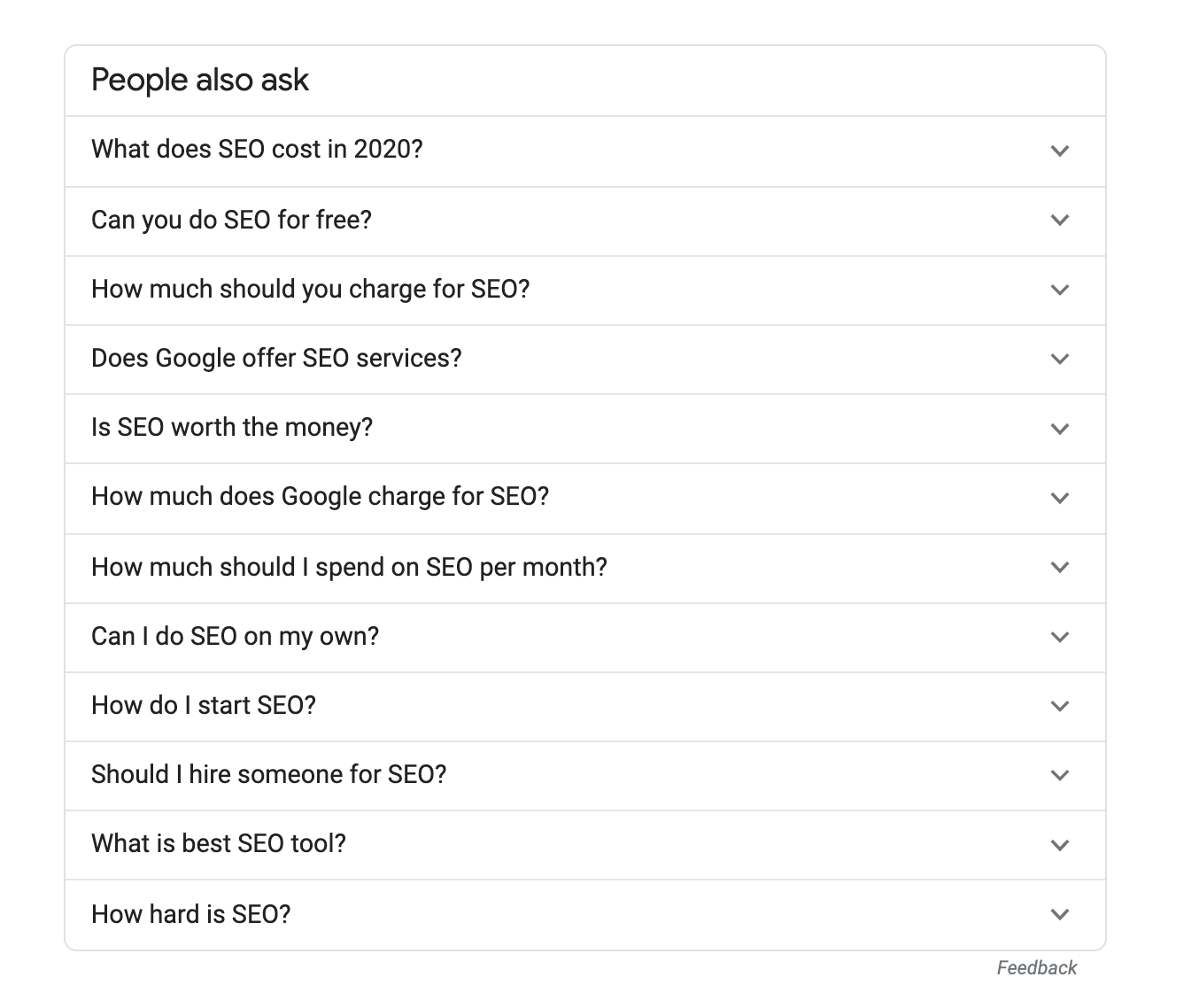This screenshot has height=1008, width=1199.
Task: Open the Feedback link below the box
Action: click(1036, 968)
